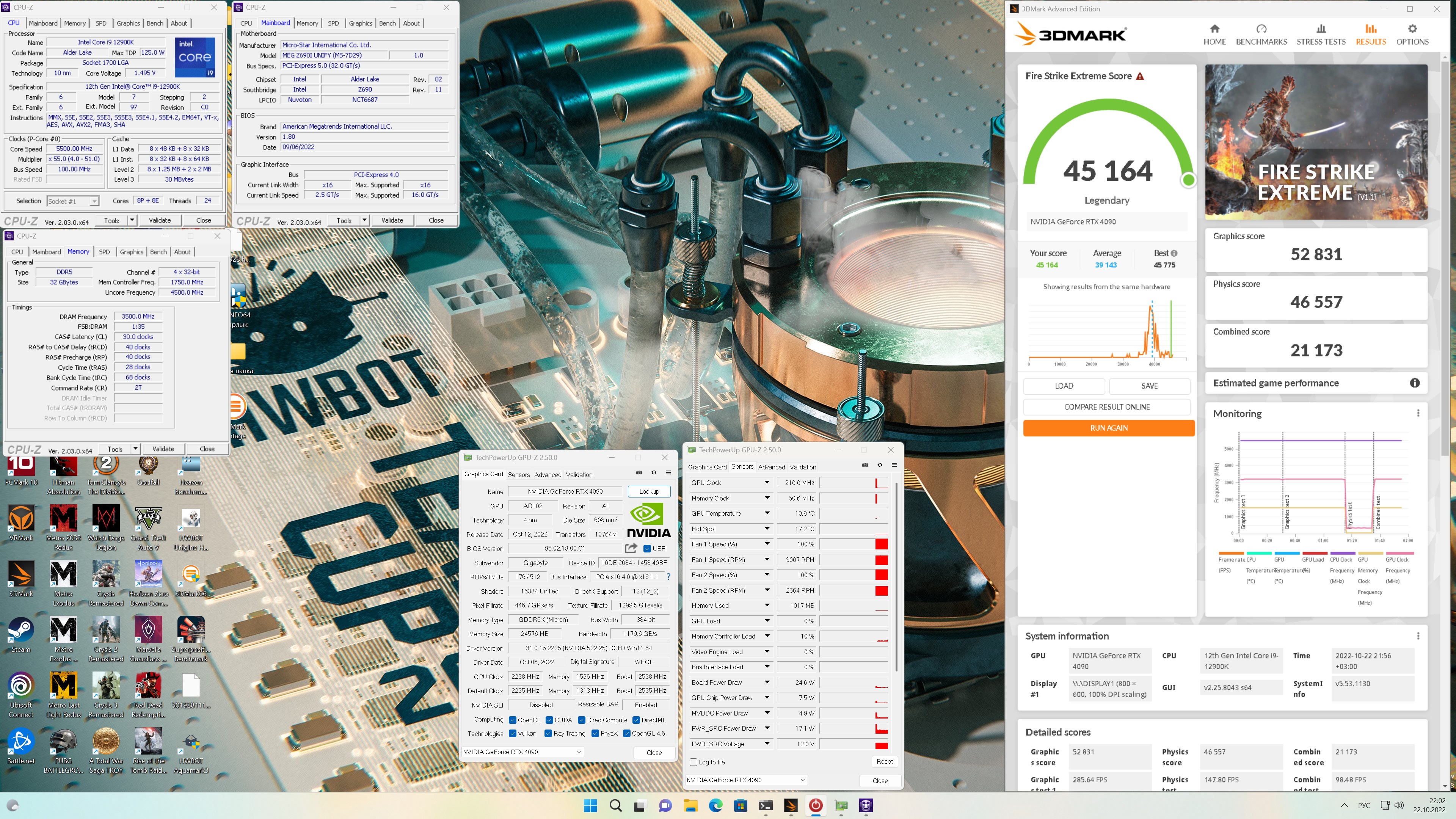Click the GPU-Z Graphics Card screenshot camera icon
Viewport: 1456px width, 819px height.
639,472
